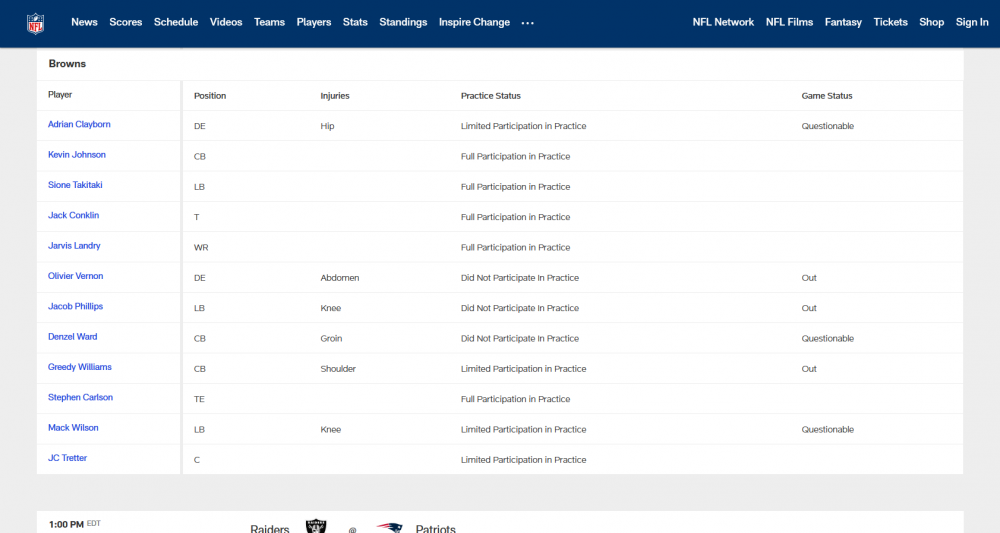Click Denzel Ward's Questionable status
Screen dimensions: 1000x533
pyautogui.click(x=828, y=339)
